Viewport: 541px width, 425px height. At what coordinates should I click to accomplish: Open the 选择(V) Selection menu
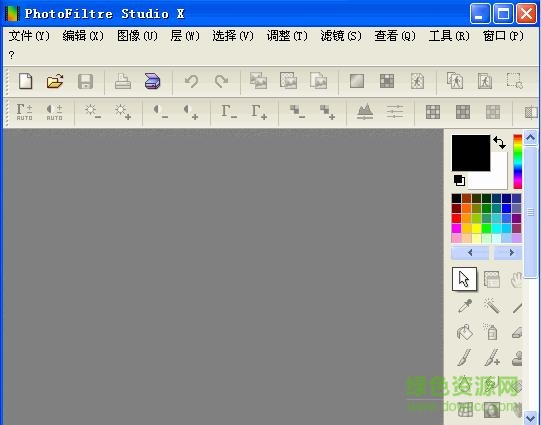(233, 36)
